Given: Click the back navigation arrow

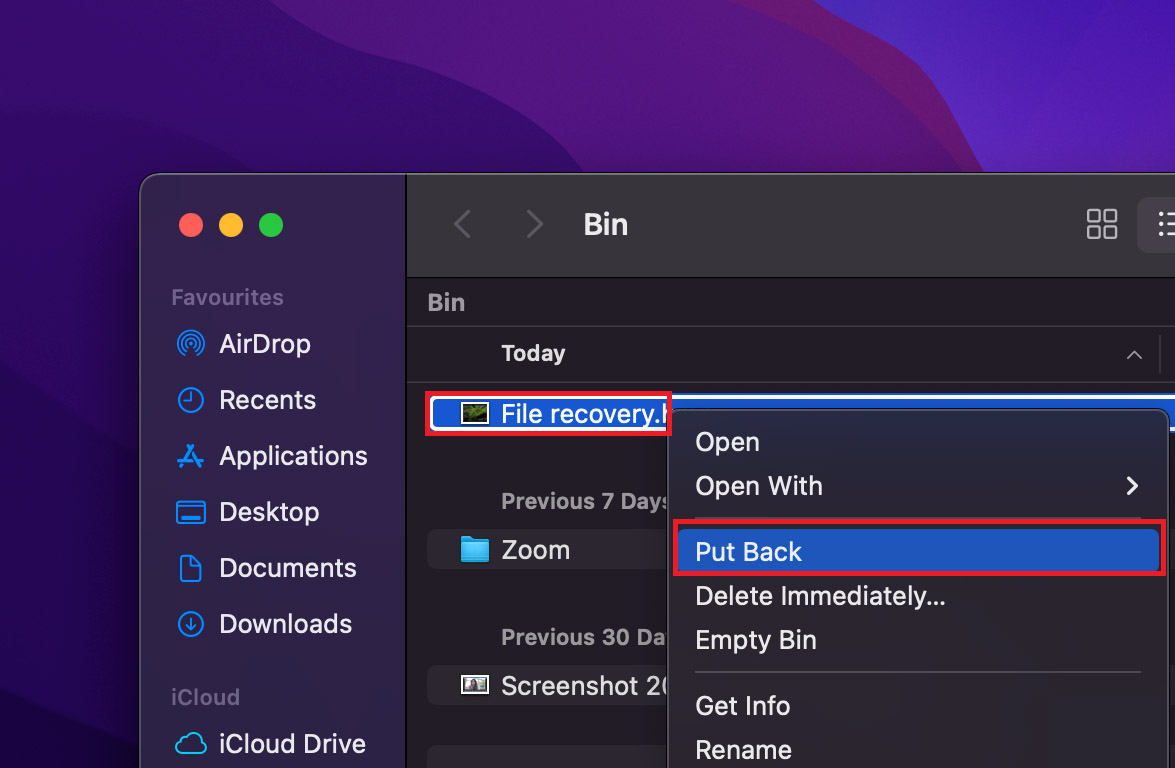Looking at the screenshot, I should click(x=462, y=224).
